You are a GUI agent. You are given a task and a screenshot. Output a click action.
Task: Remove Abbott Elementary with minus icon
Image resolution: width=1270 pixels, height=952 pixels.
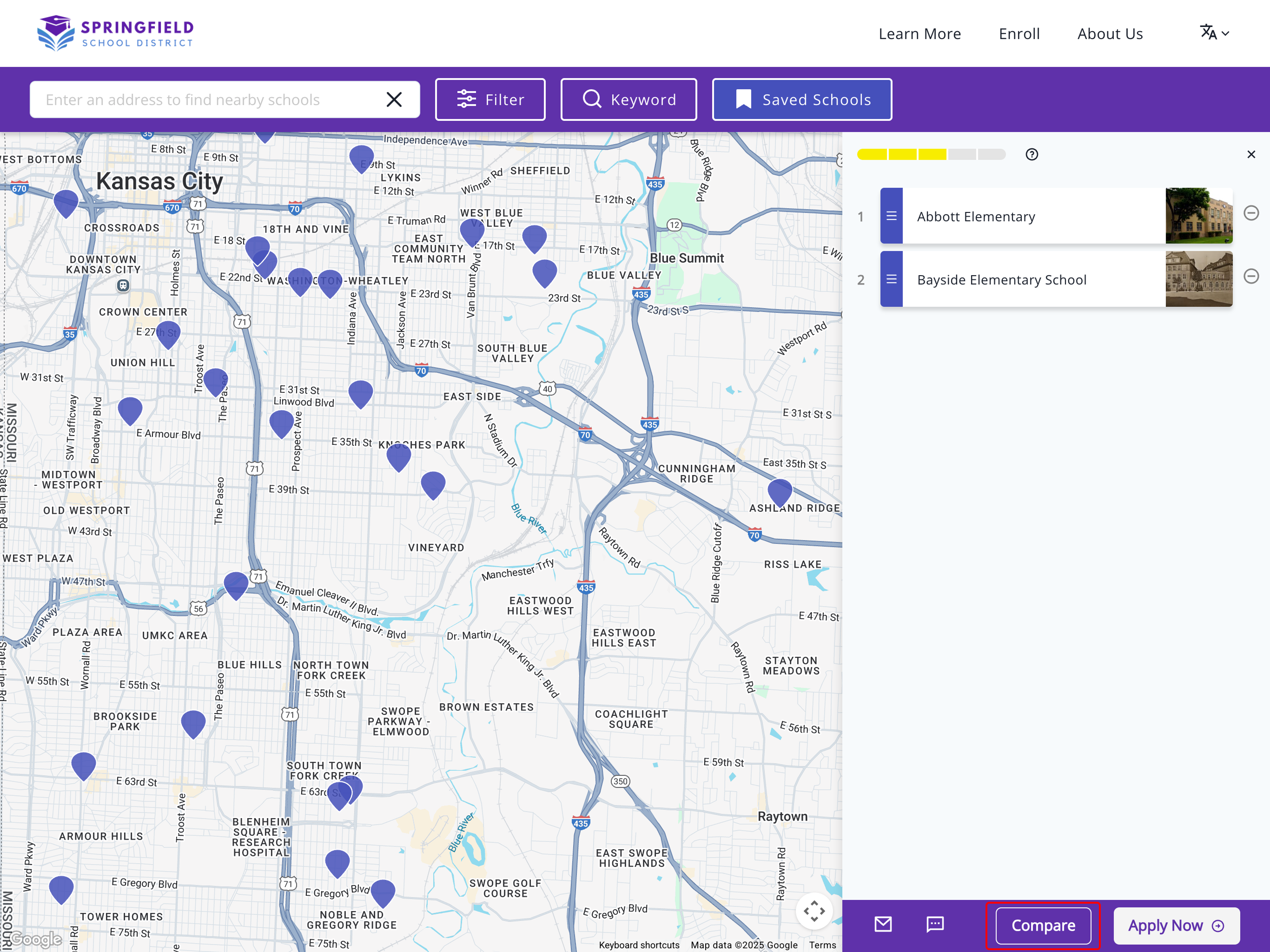click(1251, 213)
